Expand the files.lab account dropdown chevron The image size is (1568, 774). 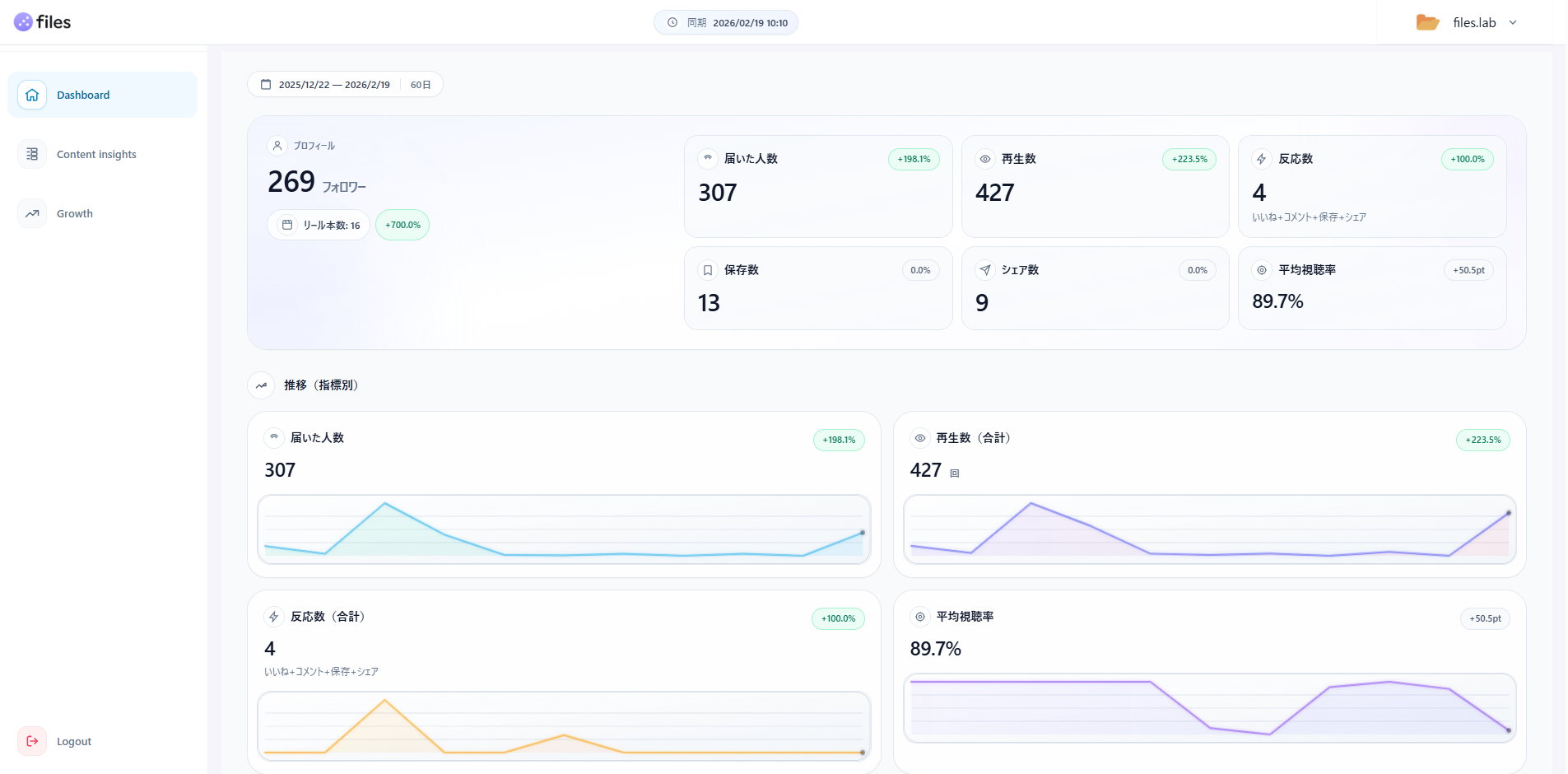[x=1513, y=23]
